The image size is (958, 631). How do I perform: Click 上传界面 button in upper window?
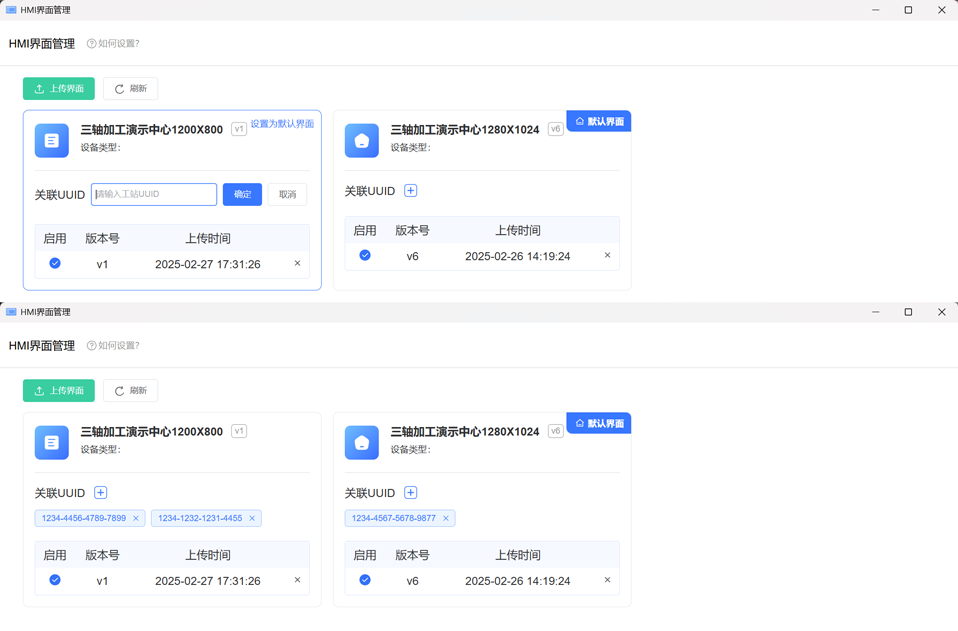click(x=59, y=89)
